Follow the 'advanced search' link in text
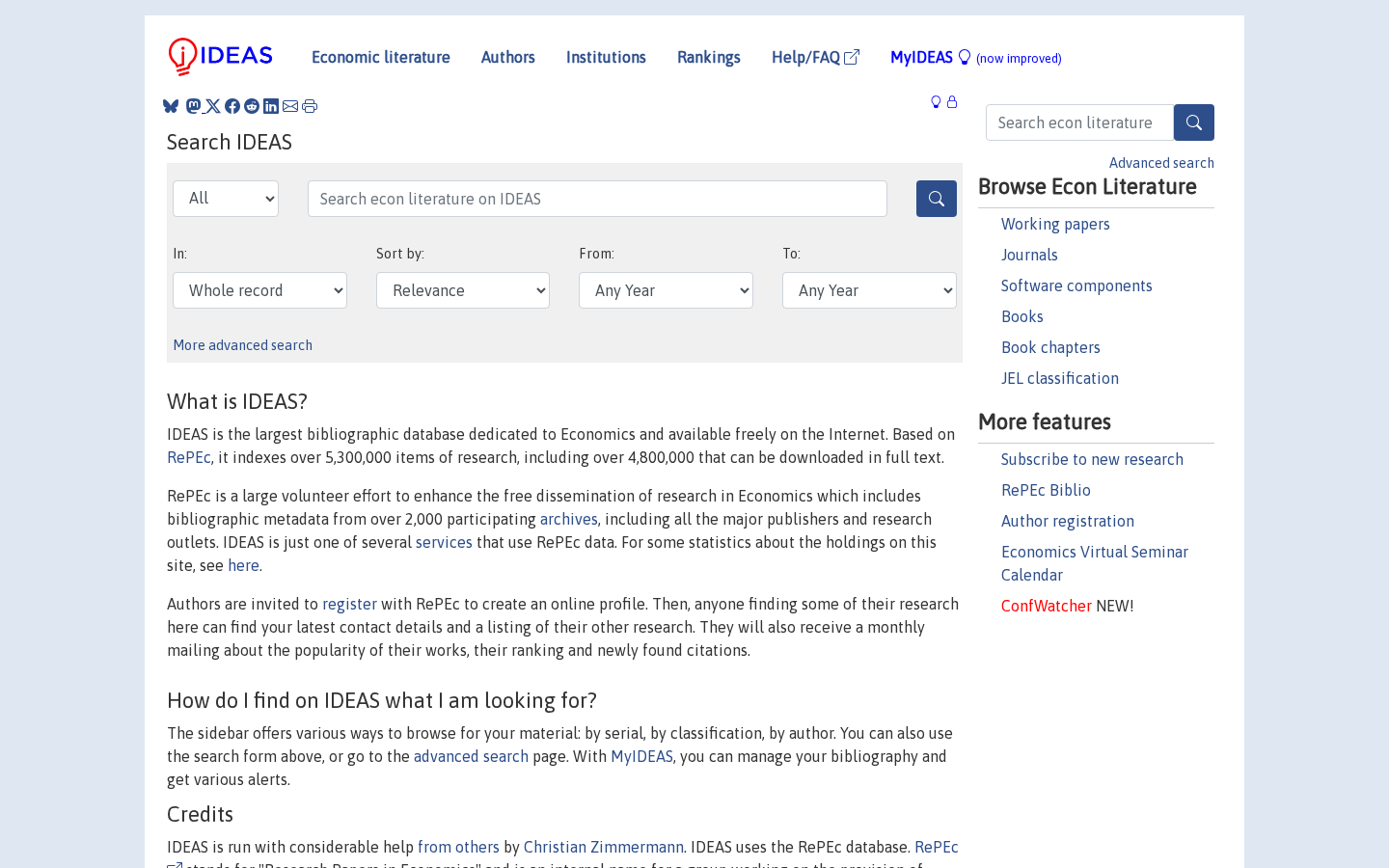Viewport: 1389px width, 868px height. coord(471,756)
